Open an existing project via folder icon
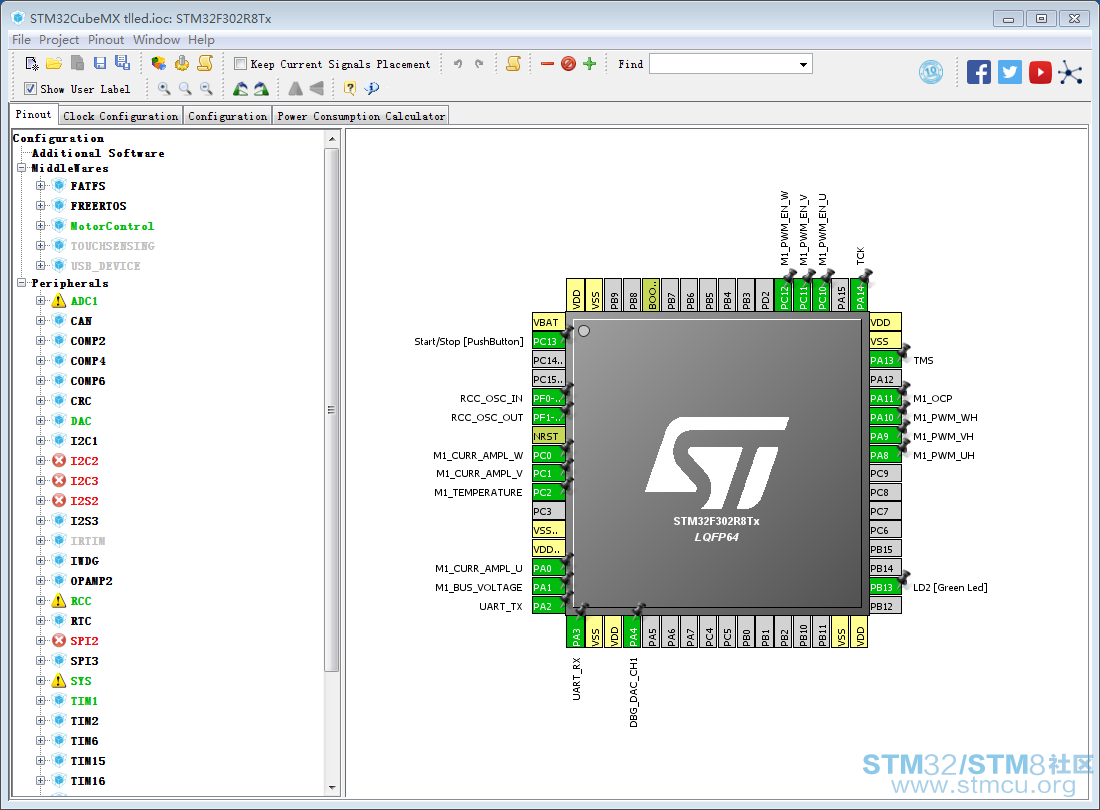Image resolution: width=1100 pixels, height=810 pixels. click(x=54, y=64)
